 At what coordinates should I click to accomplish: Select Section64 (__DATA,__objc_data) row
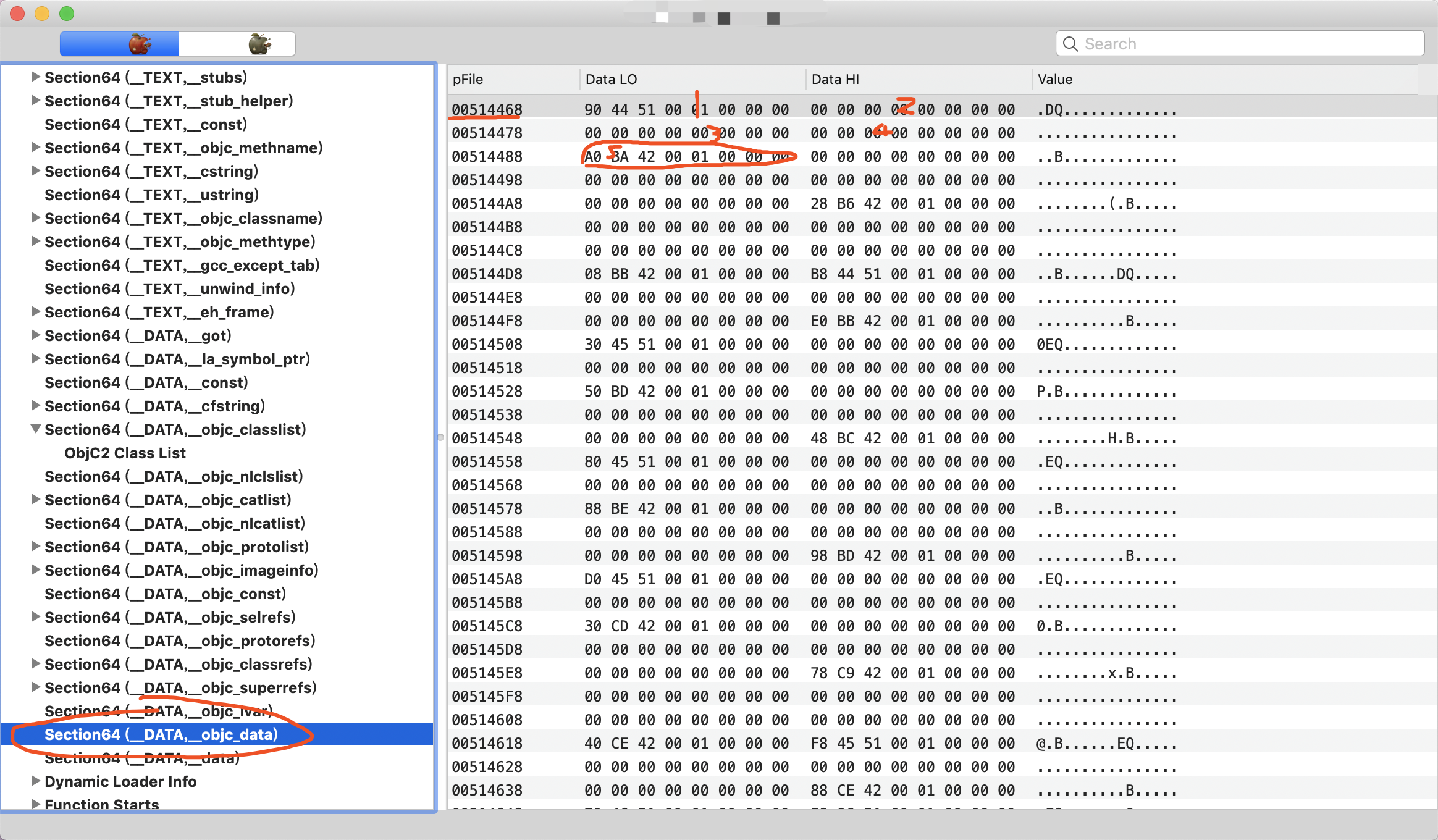coord(161,734)
